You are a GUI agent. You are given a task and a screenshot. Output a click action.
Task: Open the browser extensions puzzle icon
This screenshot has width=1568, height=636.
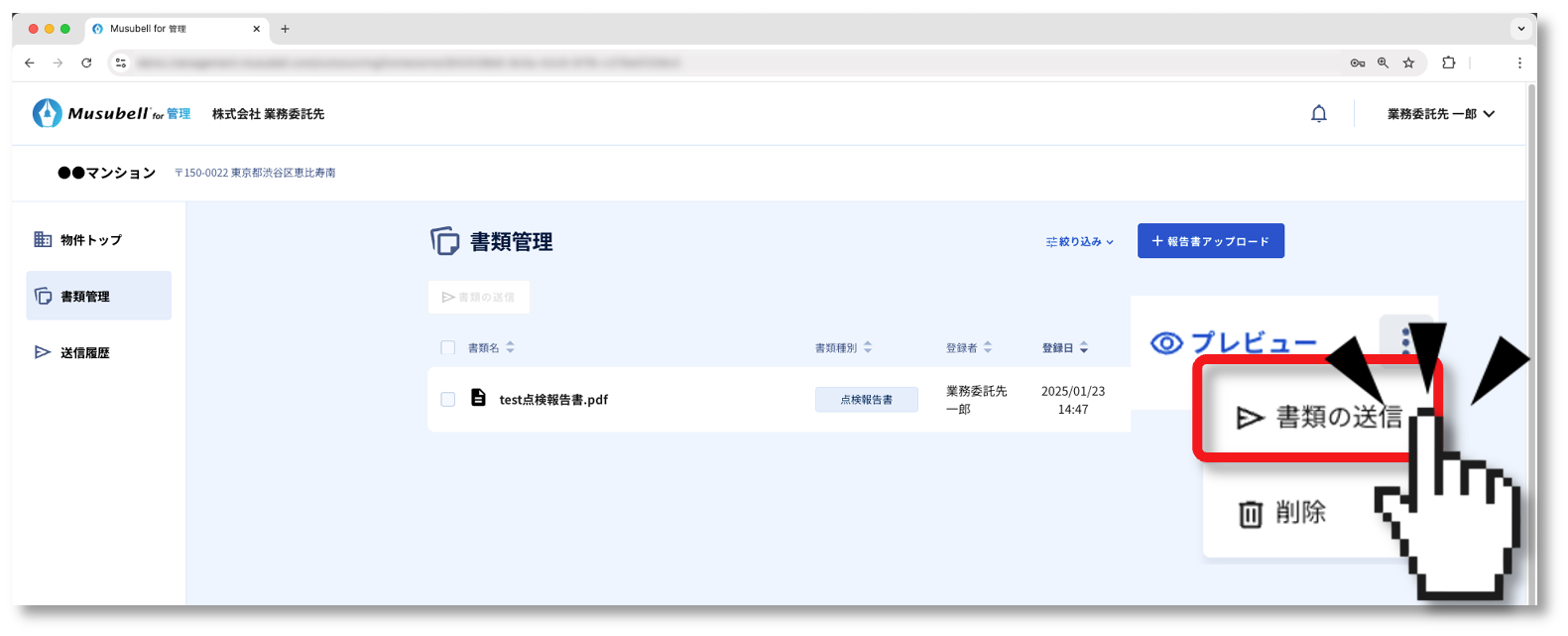1448,63
